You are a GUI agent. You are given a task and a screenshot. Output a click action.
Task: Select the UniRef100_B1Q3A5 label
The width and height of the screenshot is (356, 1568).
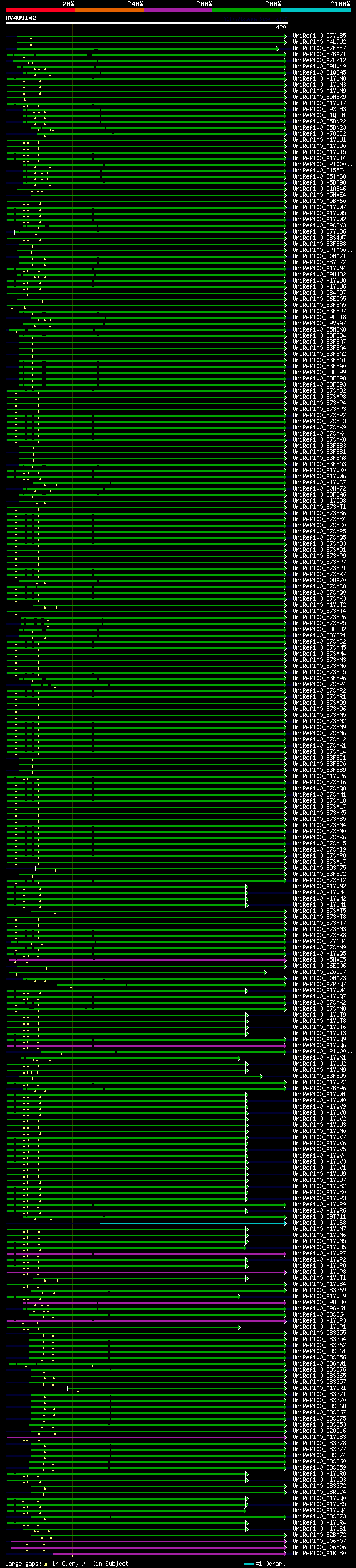[319, 72]
